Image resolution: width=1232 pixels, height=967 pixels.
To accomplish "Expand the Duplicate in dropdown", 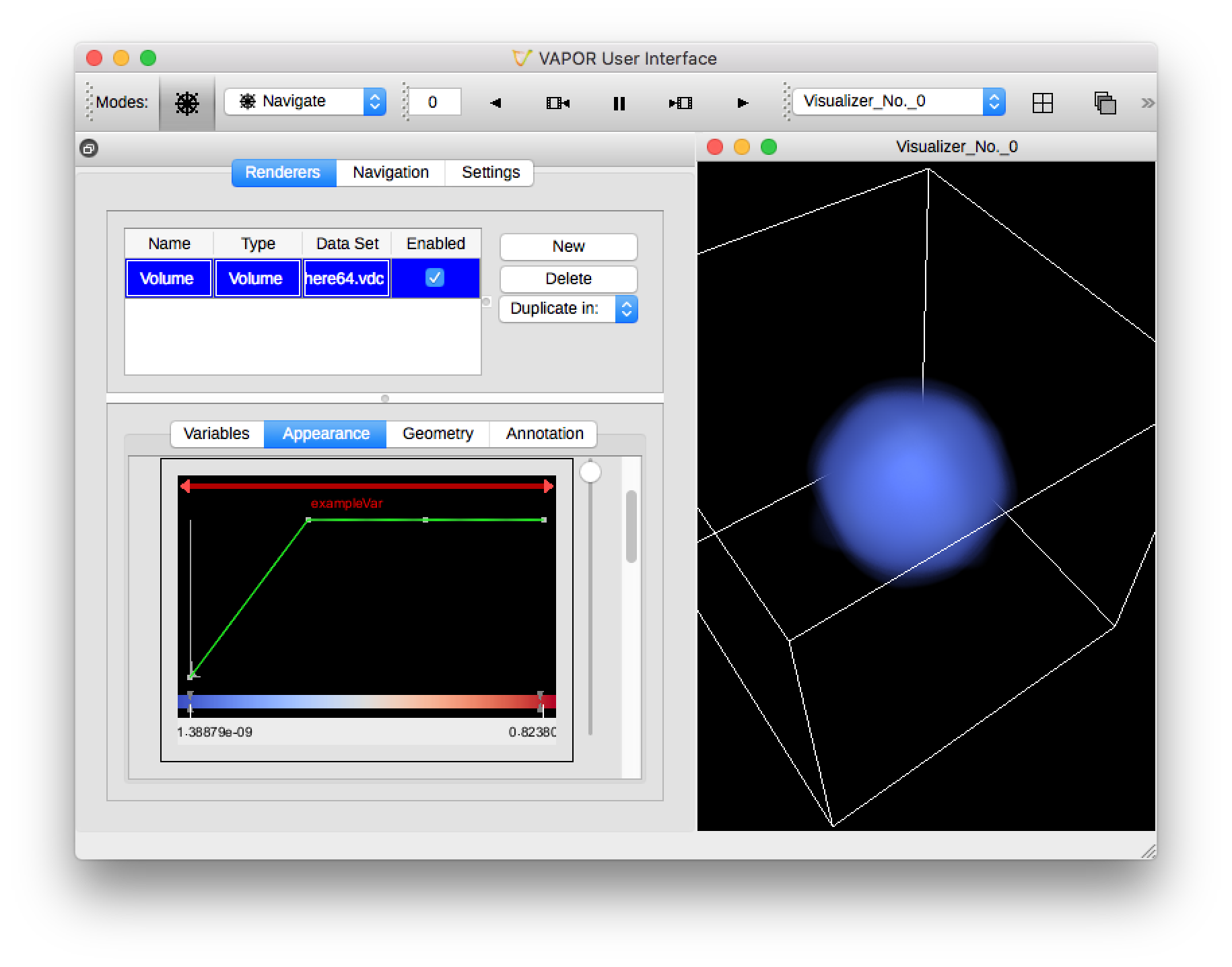I will [x=568, y=309].
